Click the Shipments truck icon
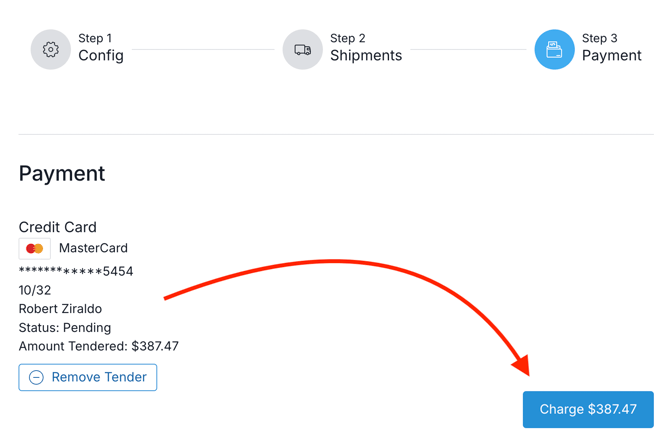 pyautogui.click(x=302, y=49)
